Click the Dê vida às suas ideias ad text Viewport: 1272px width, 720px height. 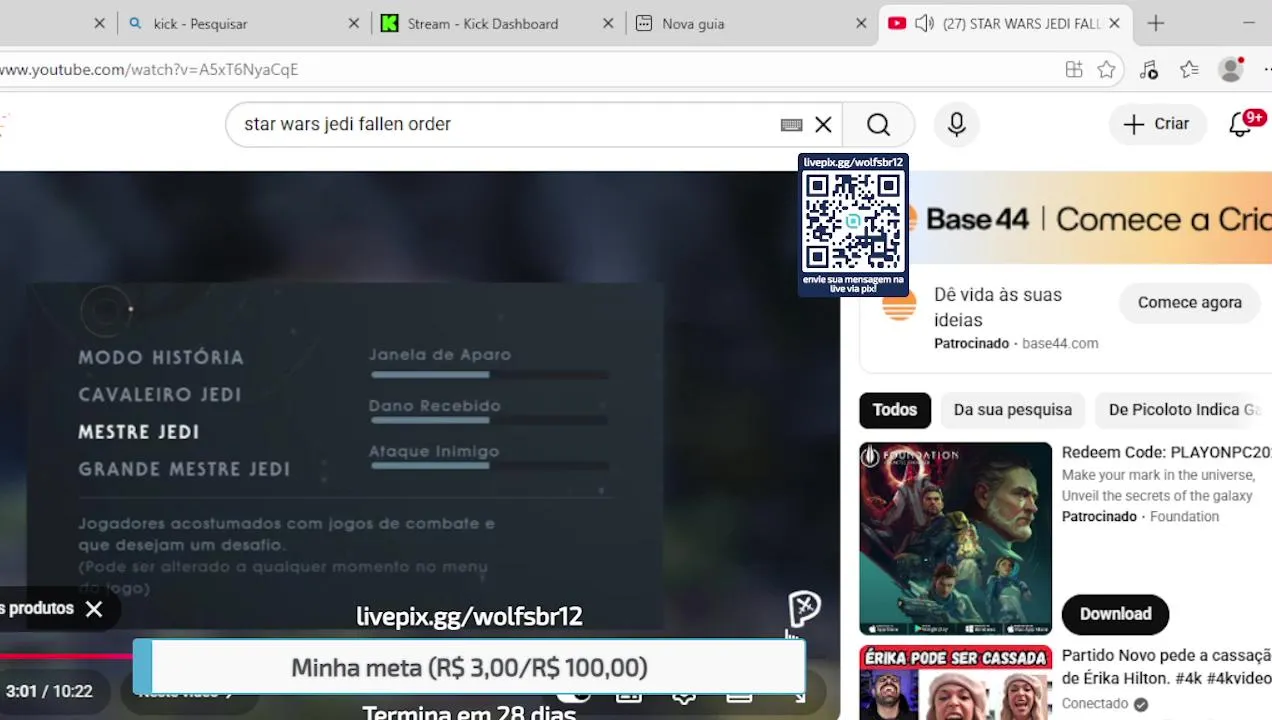pyautogui.click(x=998, y=307)
